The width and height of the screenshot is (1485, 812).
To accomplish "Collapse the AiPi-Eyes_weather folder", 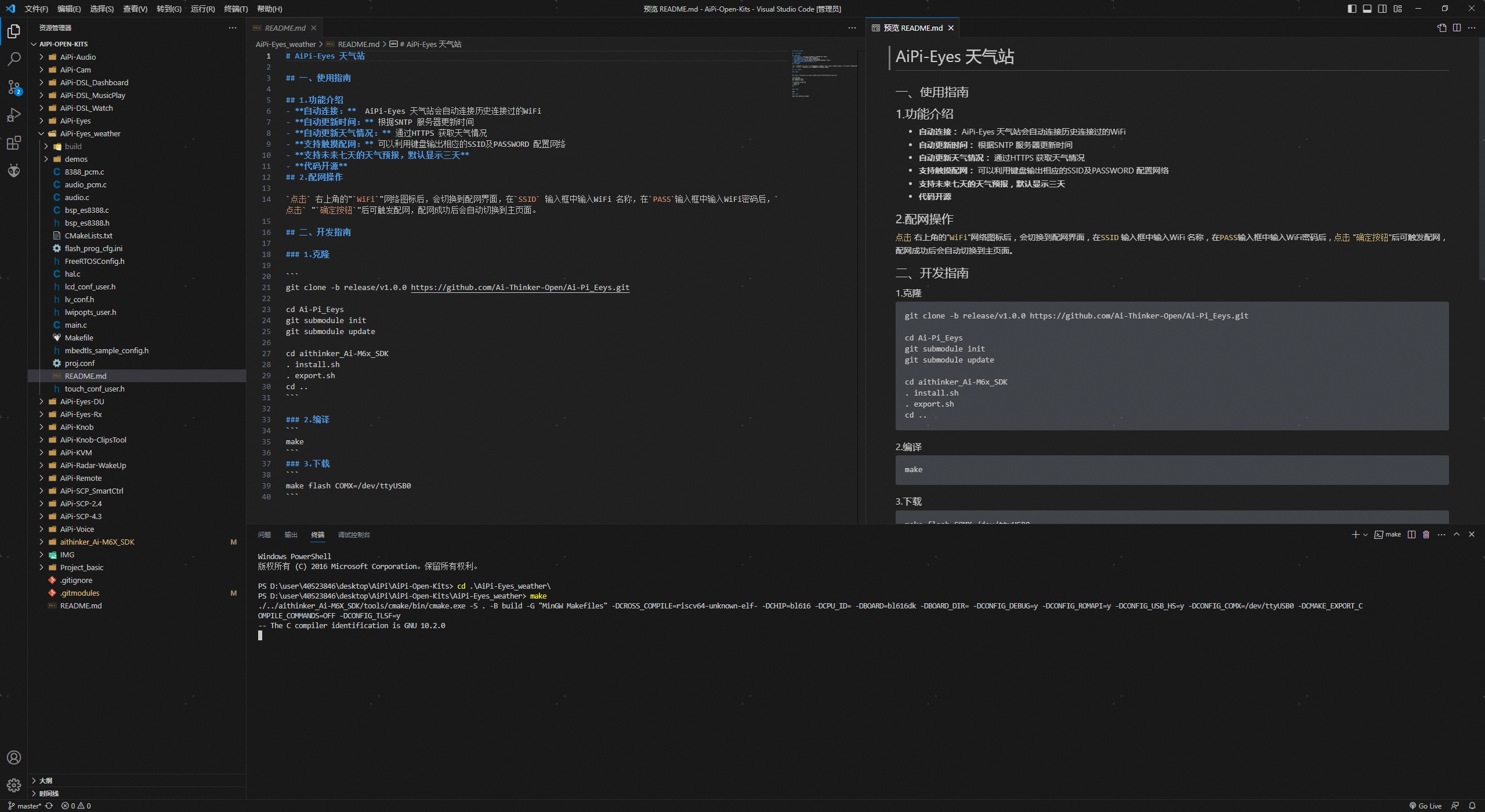I will point(137,133).
